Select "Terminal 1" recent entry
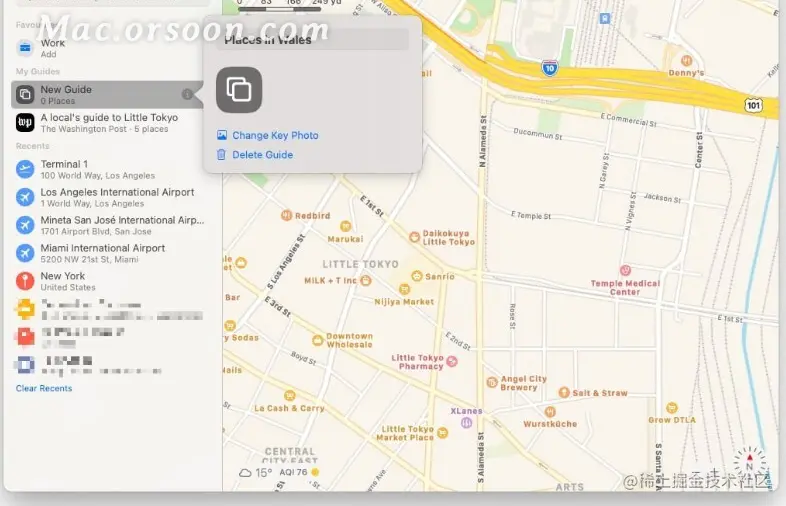 [x=109, y=169]
